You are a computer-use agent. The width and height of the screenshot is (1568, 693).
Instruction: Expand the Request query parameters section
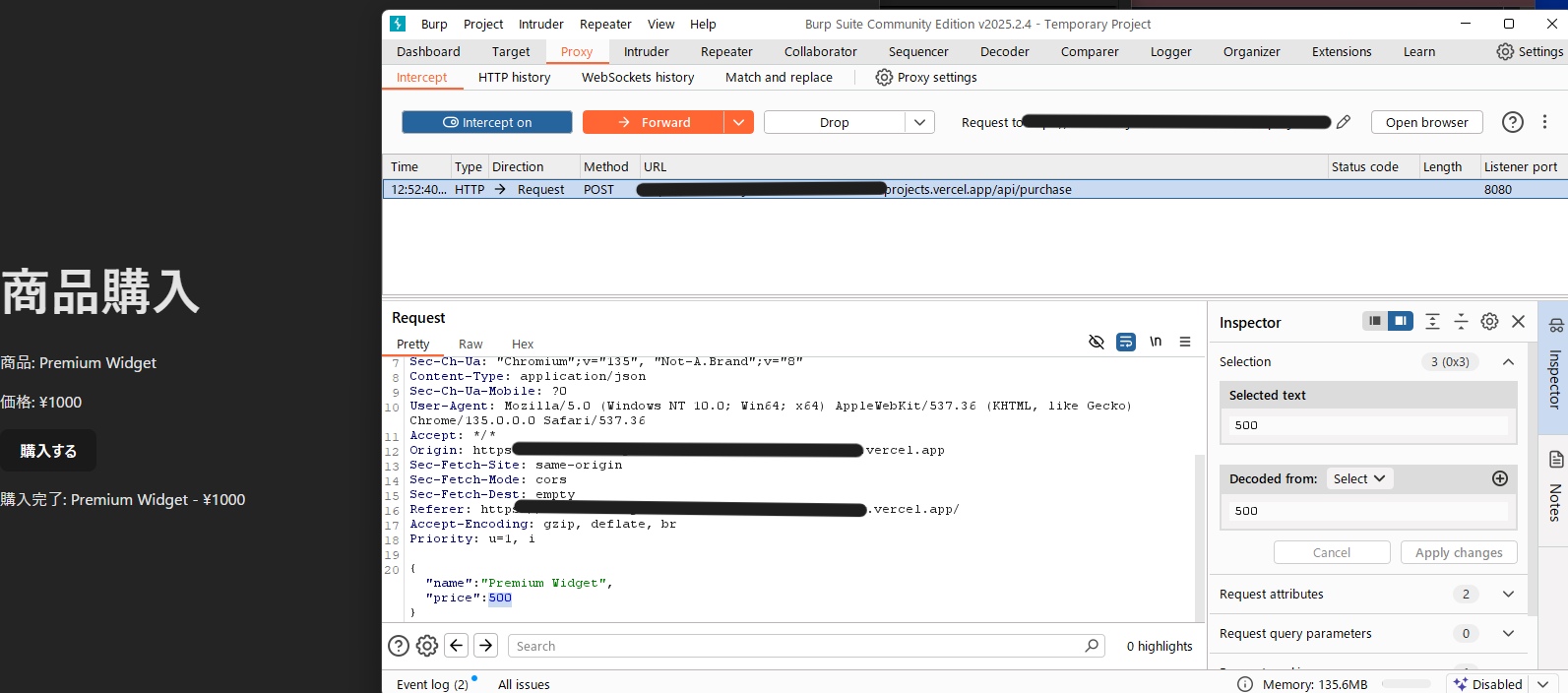pos(1508,633)
